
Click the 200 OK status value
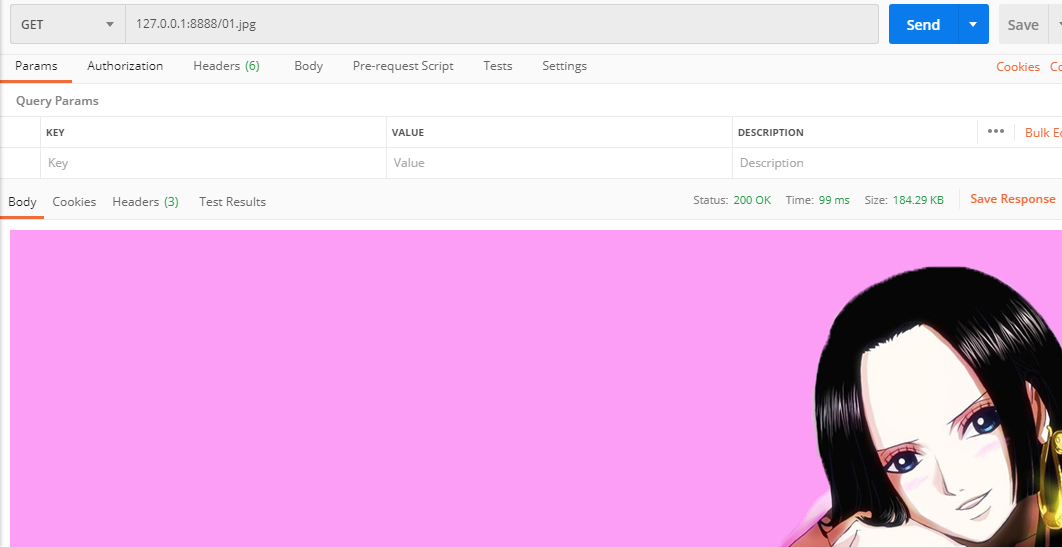point(752,201)
